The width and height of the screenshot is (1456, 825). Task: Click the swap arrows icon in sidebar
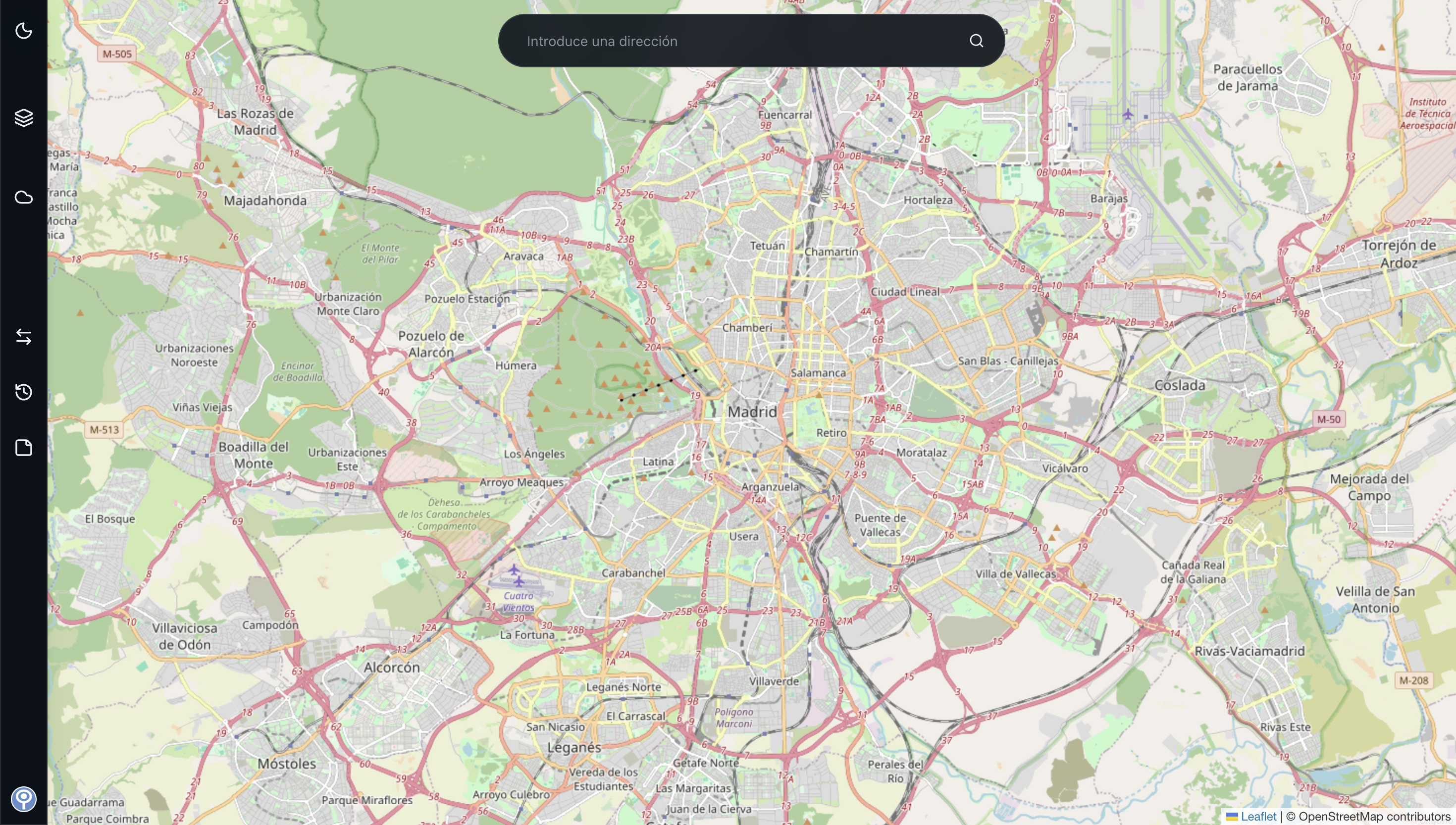coord(23,337)
